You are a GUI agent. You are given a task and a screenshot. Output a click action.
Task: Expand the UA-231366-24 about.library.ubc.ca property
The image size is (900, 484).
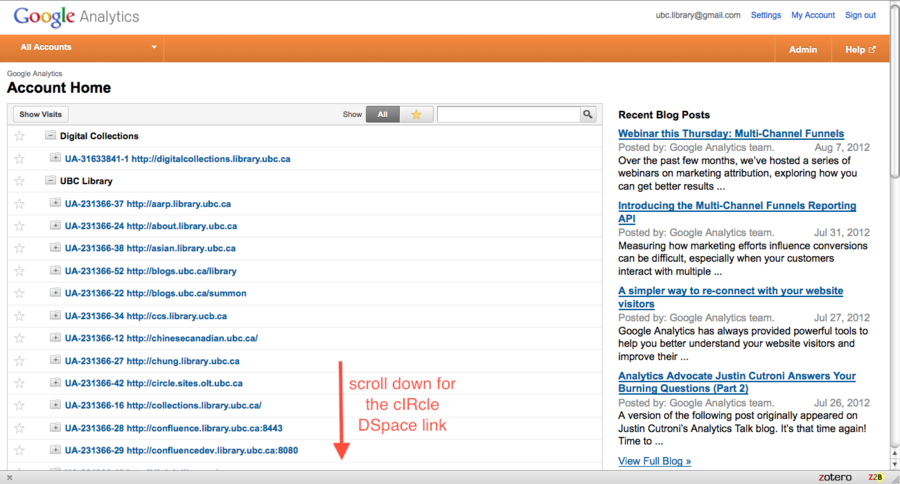click(x=56, y=226)
